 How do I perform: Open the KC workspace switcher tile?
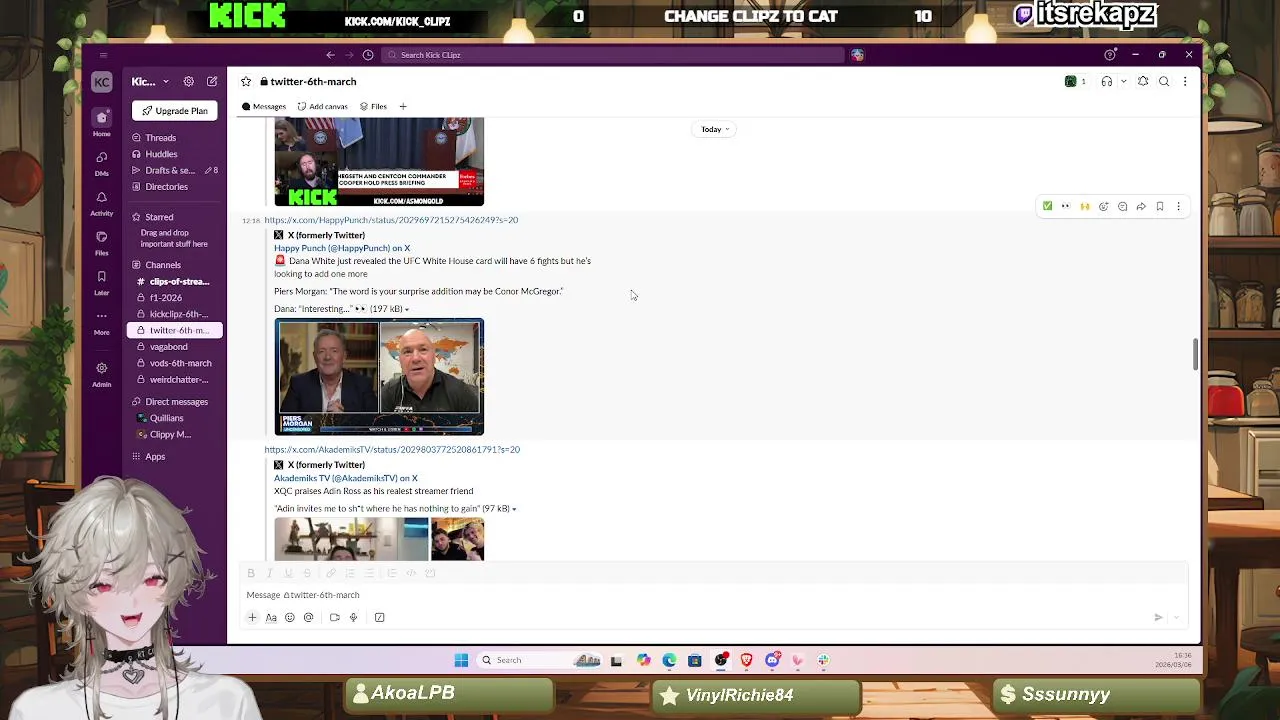click(101, 82)
